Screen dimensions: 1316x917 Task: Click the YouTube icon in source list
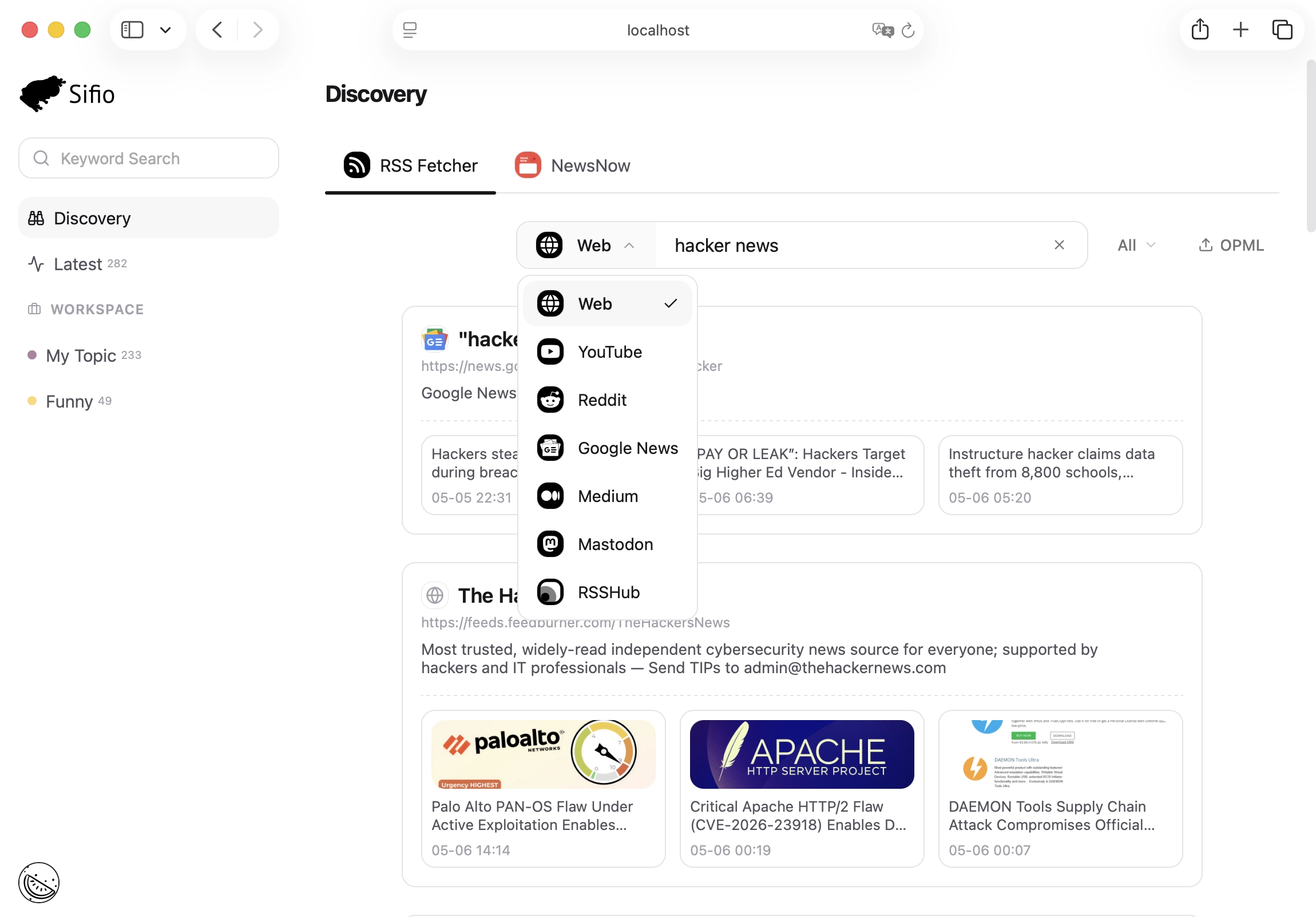pos(550,351)
